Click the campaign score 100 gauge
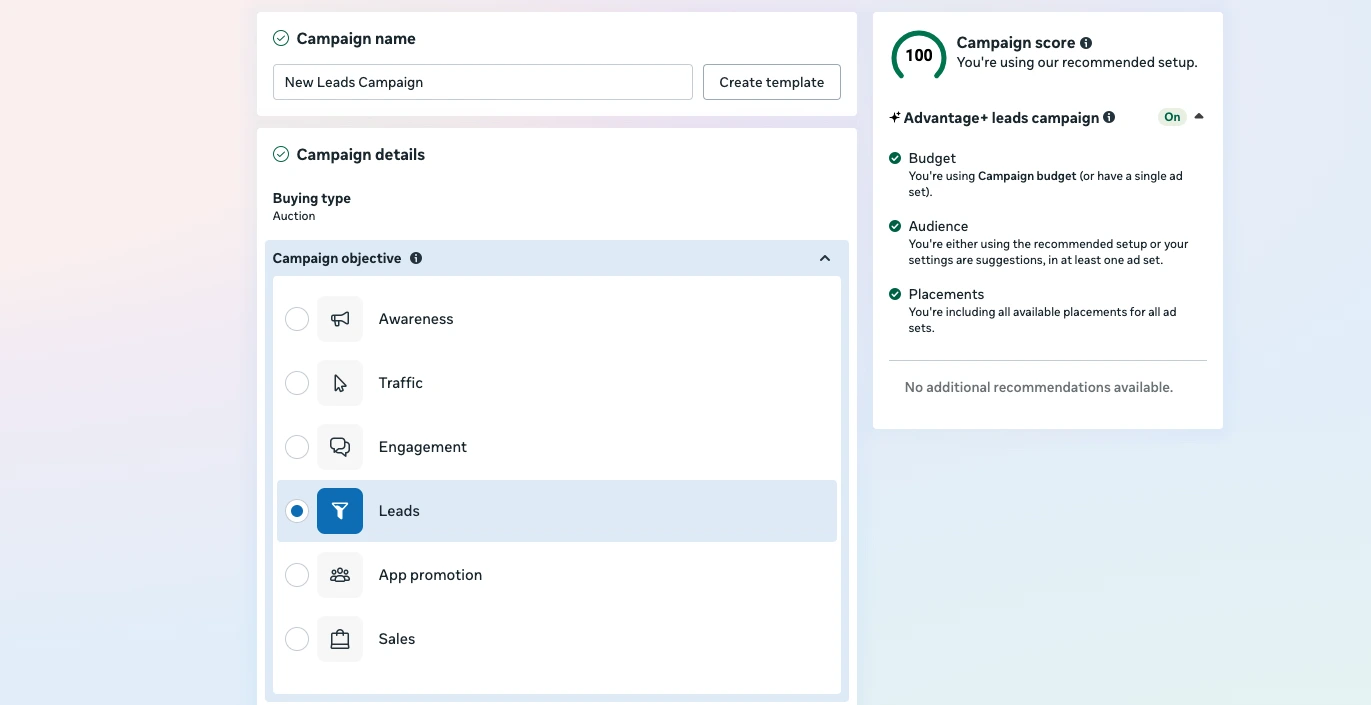 (x=918, y=56)
